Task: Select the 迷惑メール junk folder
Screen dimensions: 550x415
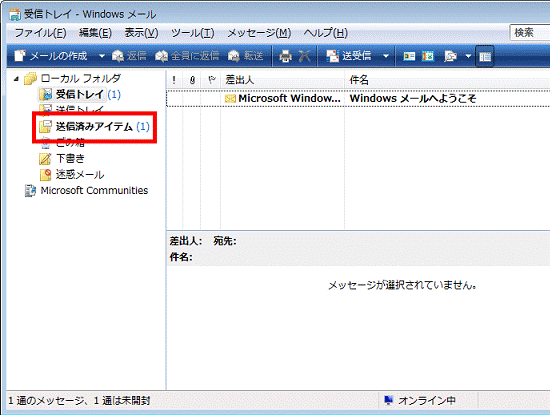Action: pyautogui.click(x=72, y=174)
